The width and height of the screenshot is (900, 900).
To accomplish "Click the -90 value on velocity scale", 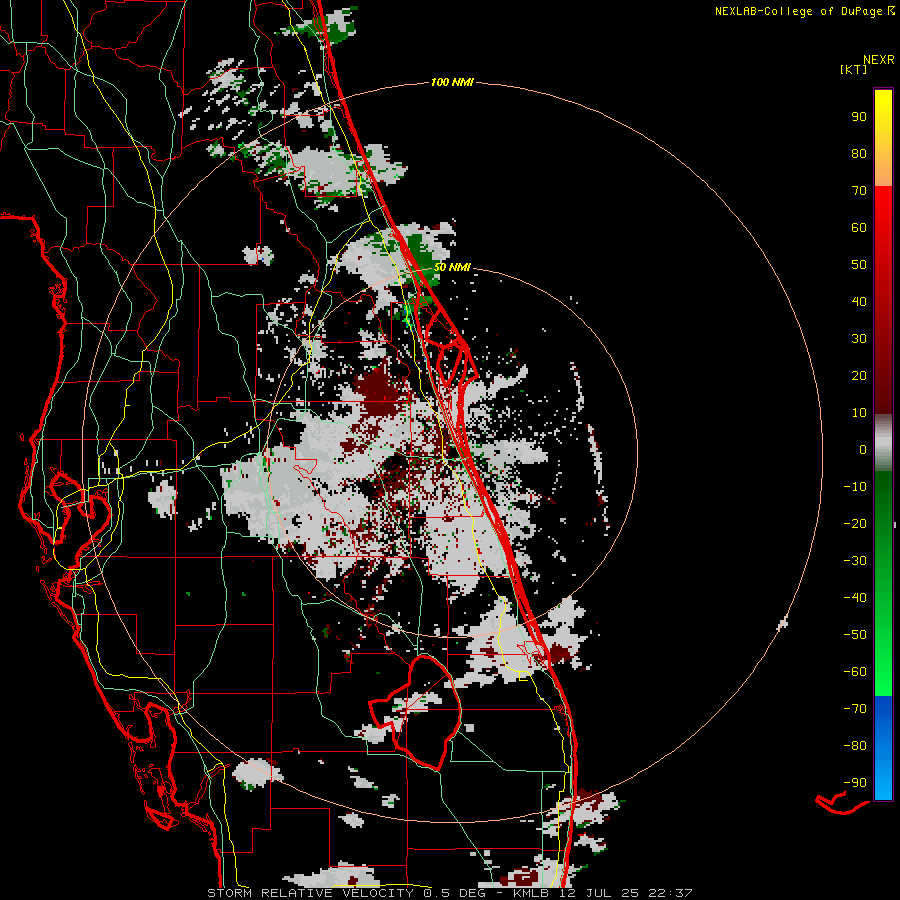I will click(x=855, y=782).
